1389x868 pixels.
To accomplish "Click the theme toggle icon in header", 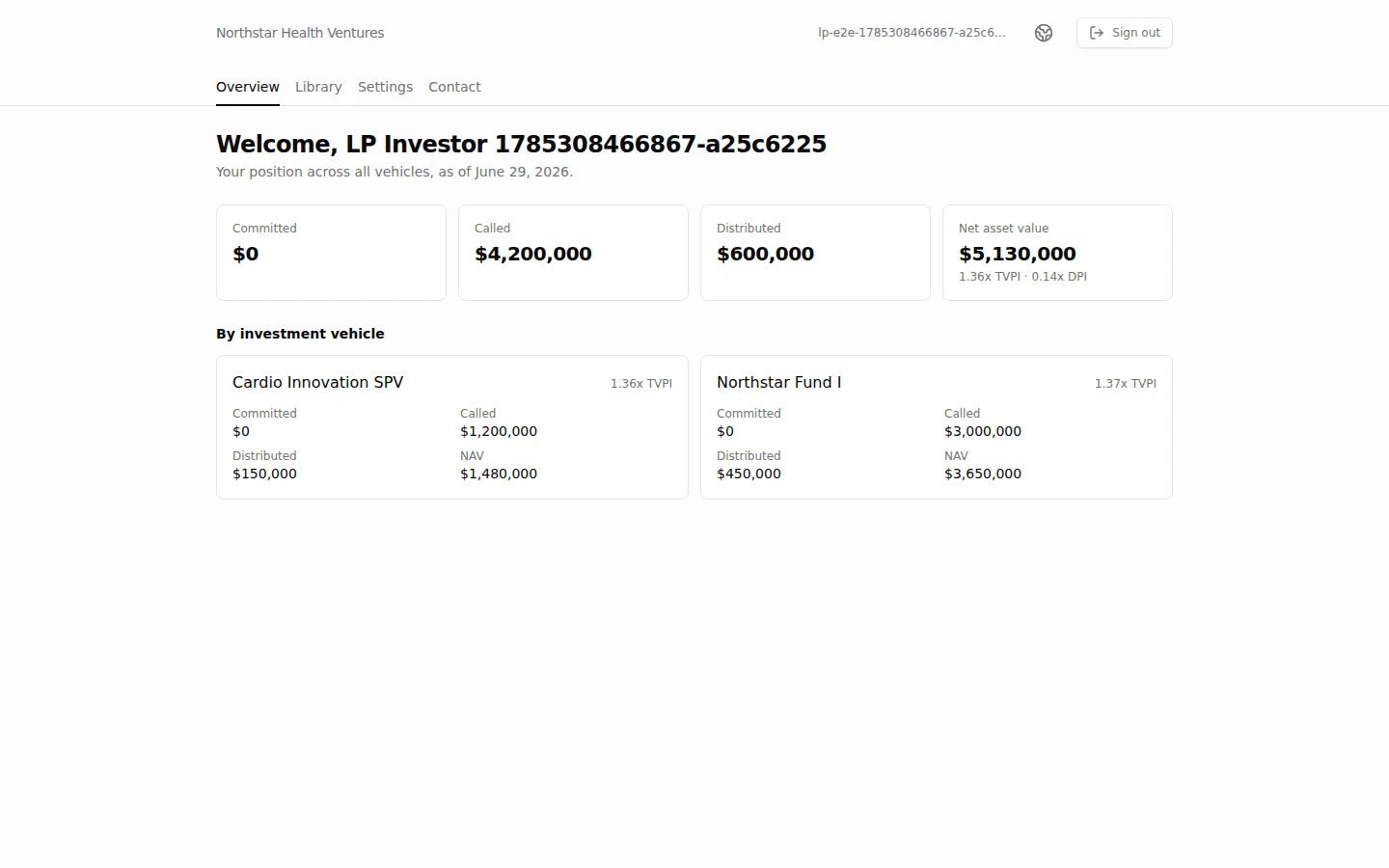I will (x=1044, y=33).
